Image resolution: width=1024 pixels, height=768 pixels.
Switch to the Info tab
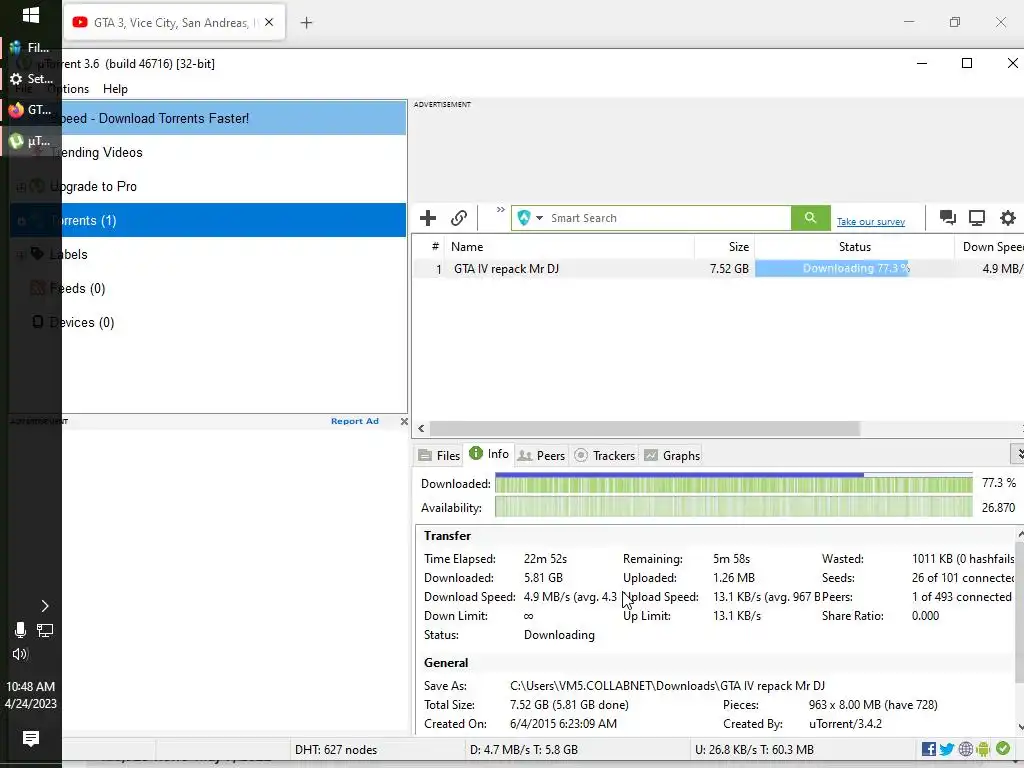pos(489,454)
